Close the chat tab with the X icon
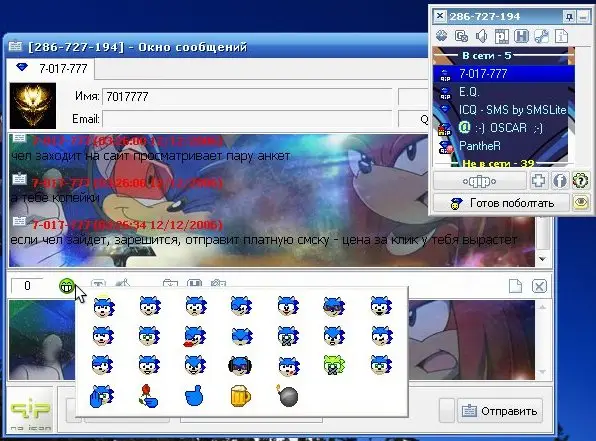 [x=539, y=286]
